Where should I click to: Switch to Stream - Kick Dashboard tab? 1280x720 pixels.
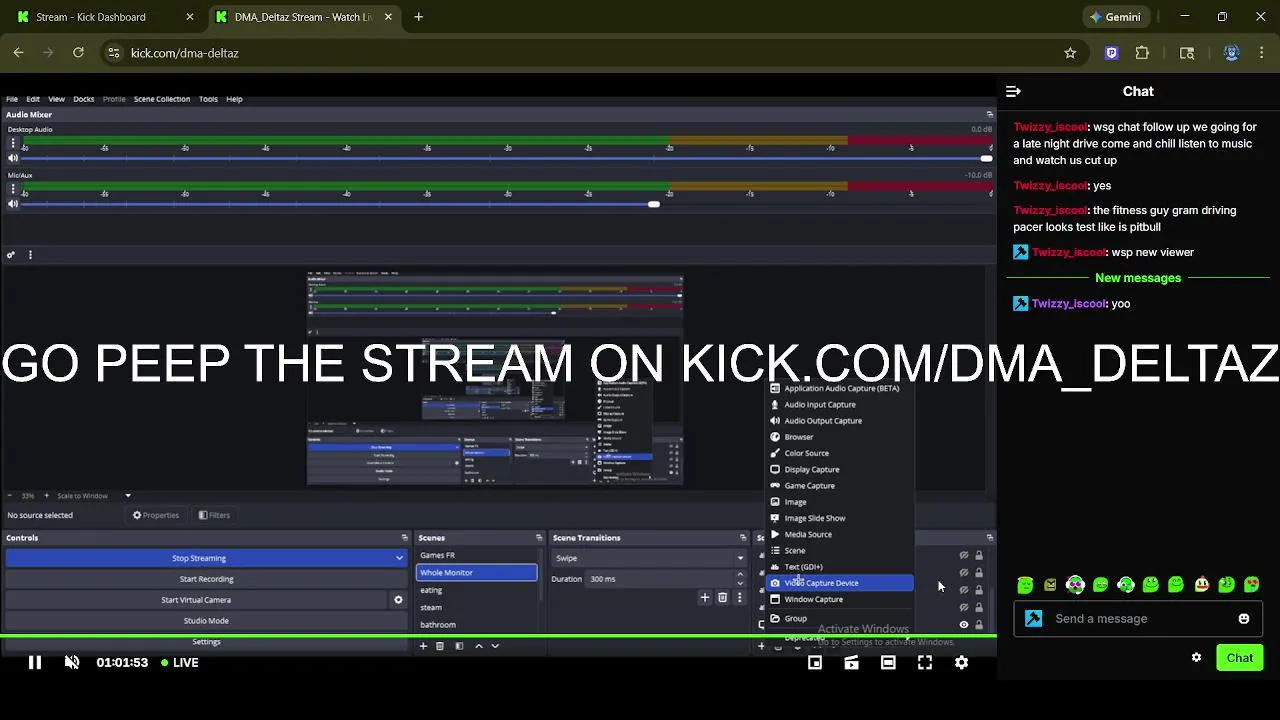tap(105, 17)
